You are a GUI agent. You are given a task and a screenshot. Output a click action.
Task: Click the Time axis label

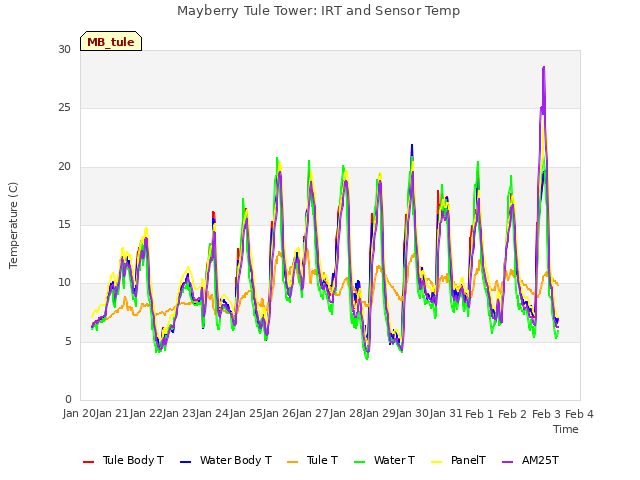[566, 429]
